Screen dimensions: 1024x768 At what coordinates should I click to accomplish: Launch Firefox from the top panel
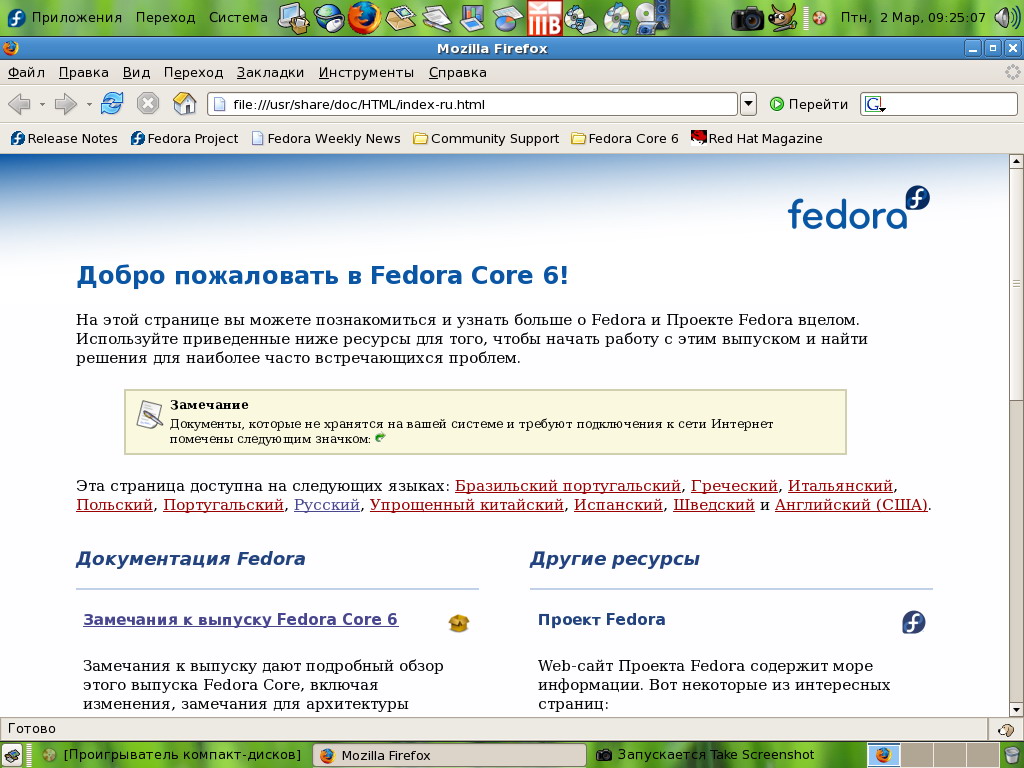(364, 18)
